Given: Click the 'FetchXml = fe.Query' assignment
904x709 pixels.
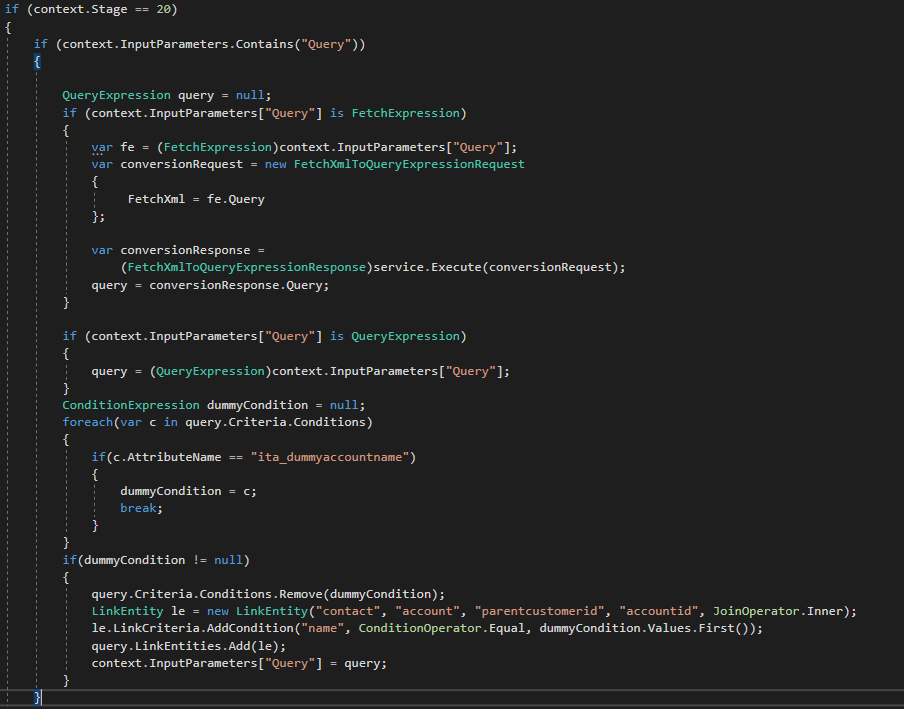Looking at the screenshot, I should coord(196,199).
